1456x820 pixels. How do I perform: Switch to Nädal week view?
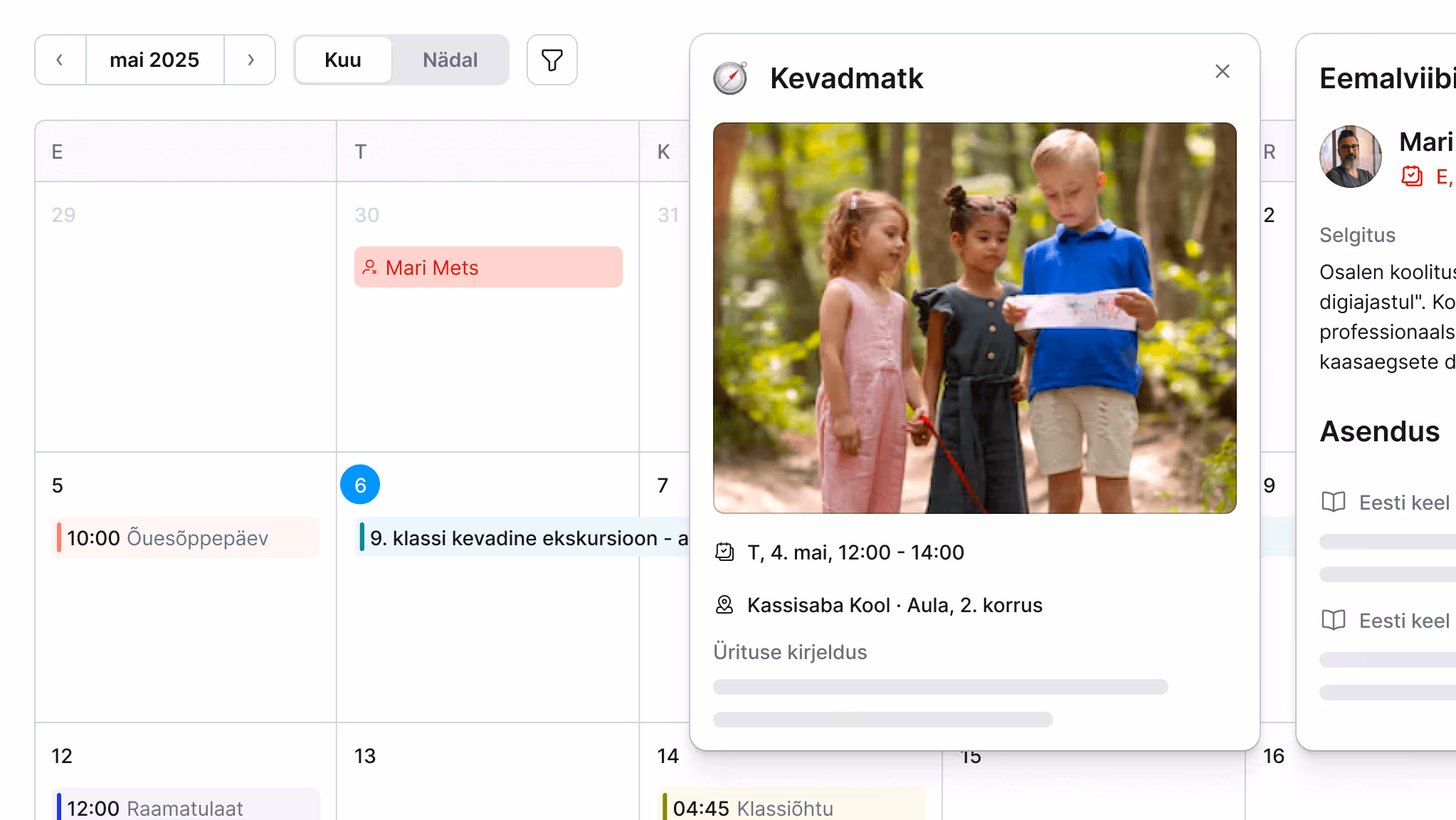click(450, 60)
